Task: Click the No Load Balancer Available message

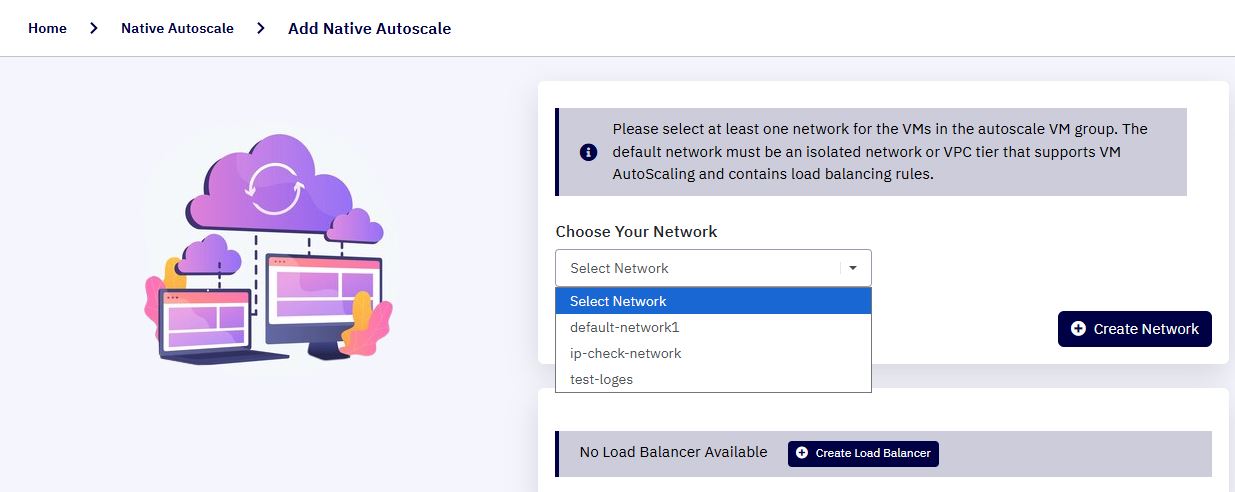Action: click(x=673, y=452)
